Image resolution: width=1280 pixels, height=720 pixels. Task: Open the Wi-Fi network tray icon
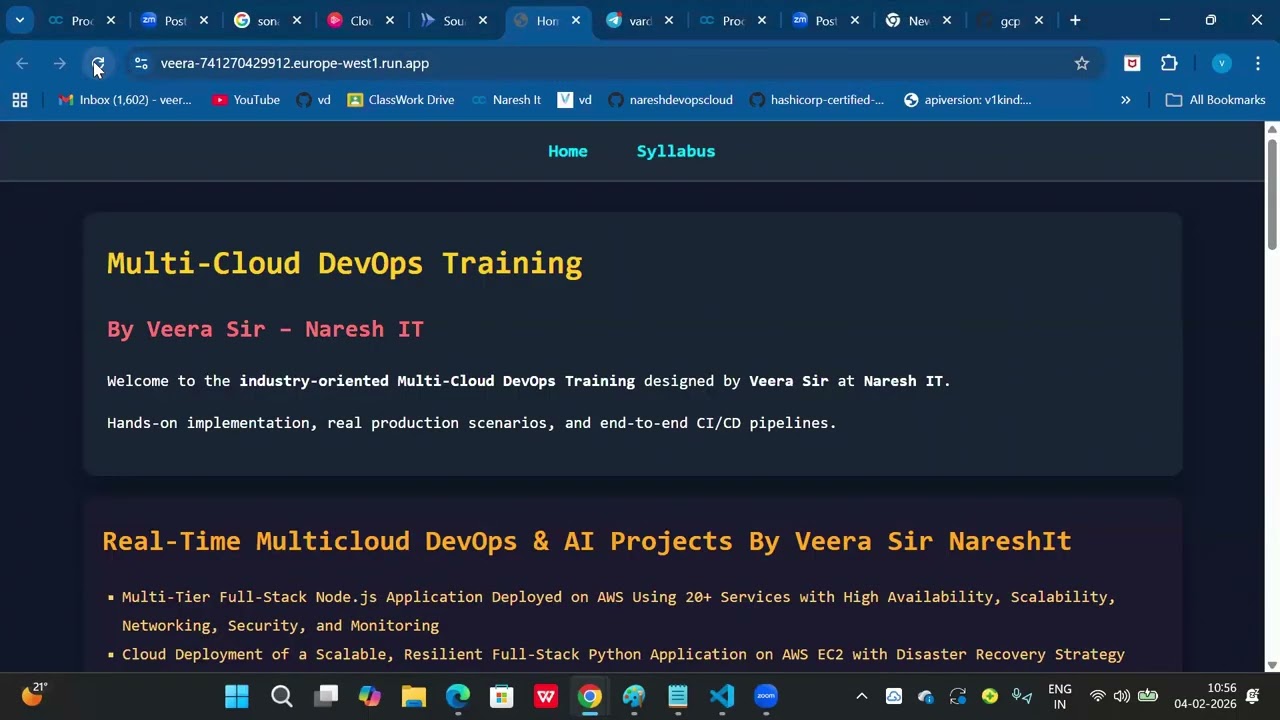(1097, 696)
